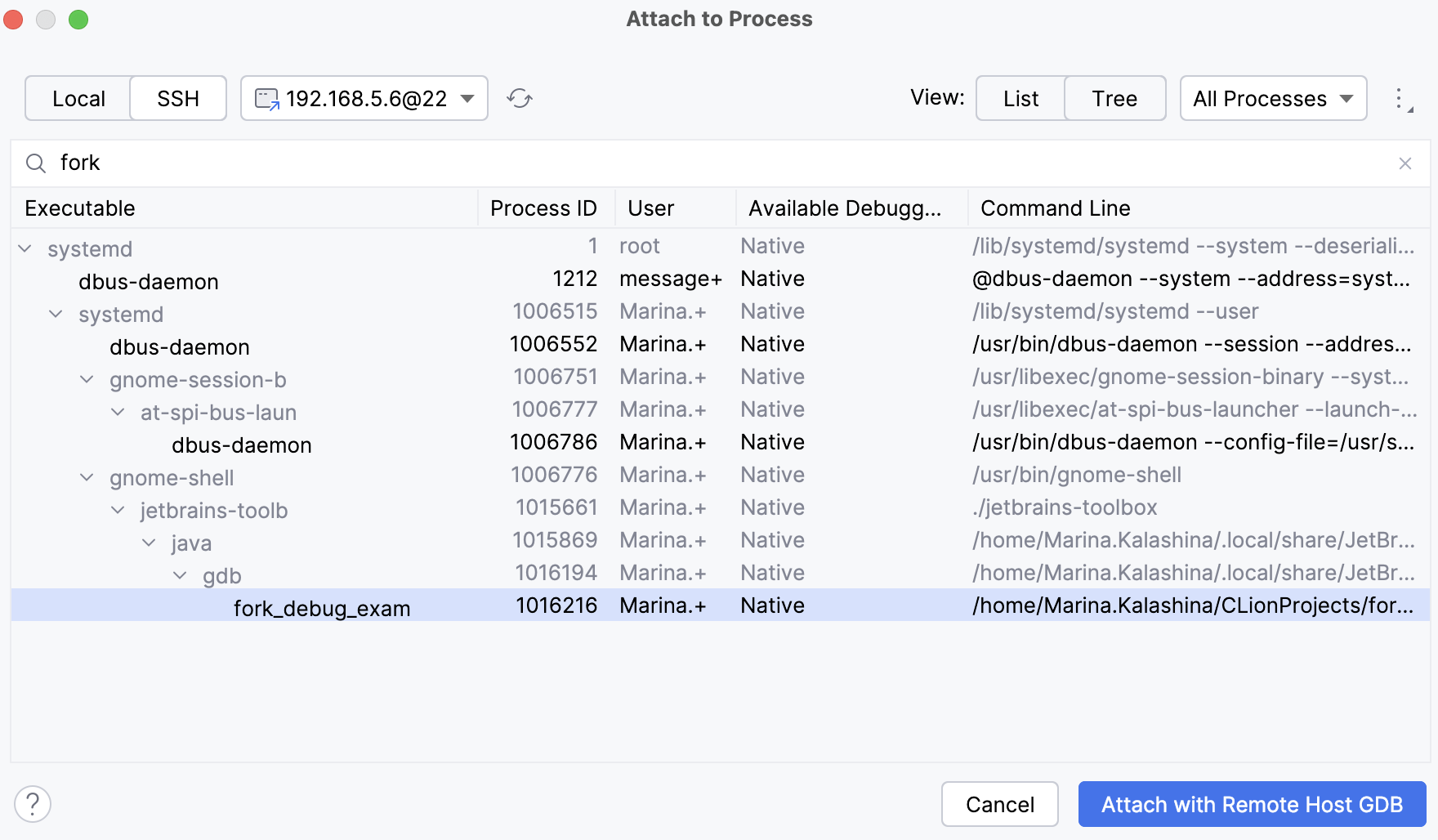
Task: Switch process view to List
Action: [1020, 98]
